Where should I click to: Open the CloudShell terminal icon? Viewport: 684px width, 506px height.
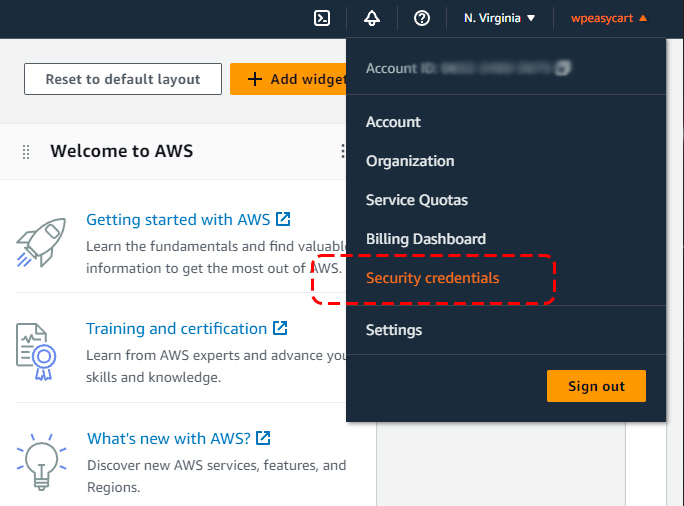(x=322, y=18)
